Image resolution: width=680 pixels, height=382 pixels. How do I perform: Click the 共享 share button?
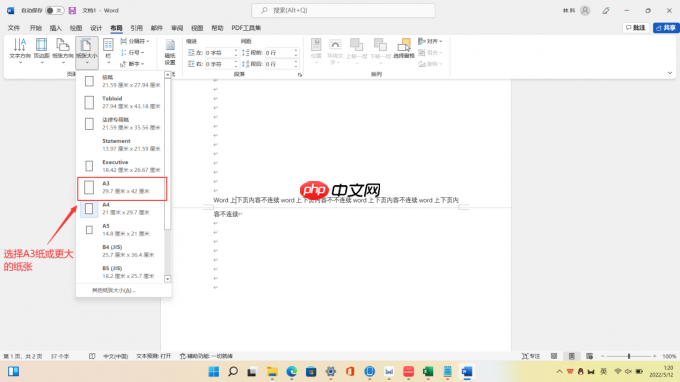(x=666, y=28)
